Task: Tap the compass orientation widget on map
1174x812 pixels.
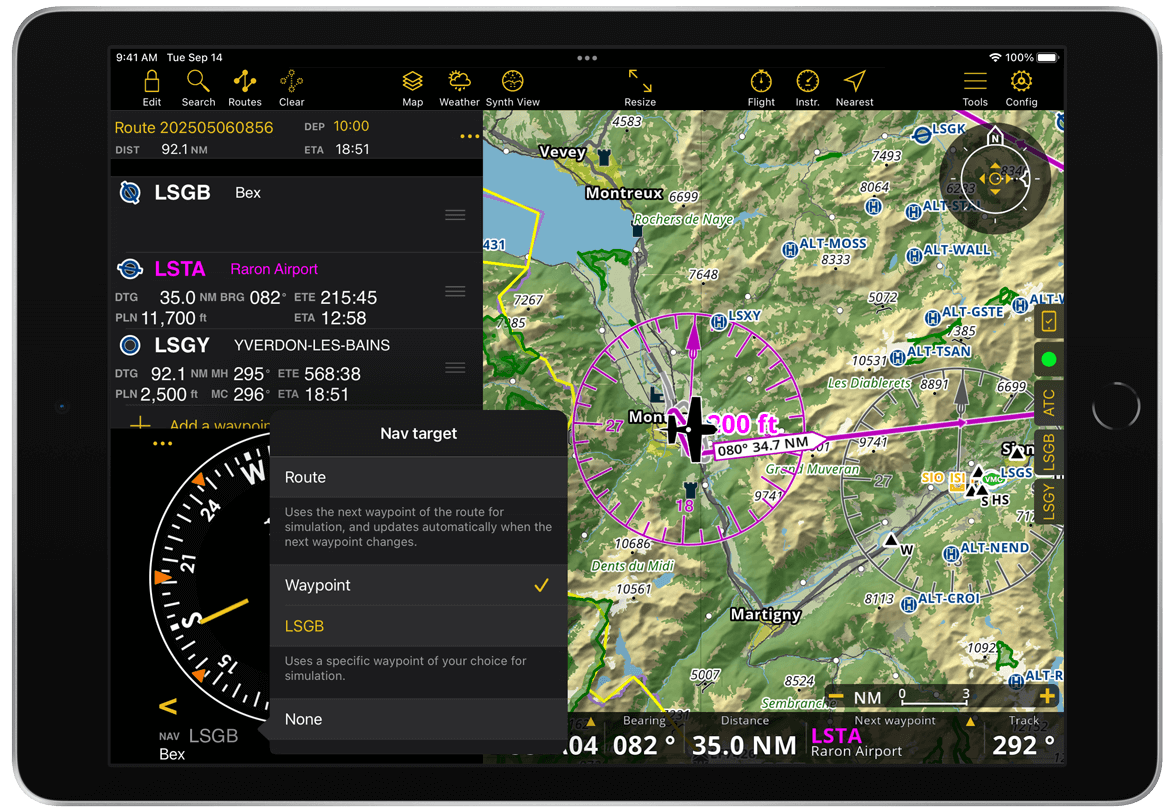Action: pyautogui.click(x=994, y=178)
